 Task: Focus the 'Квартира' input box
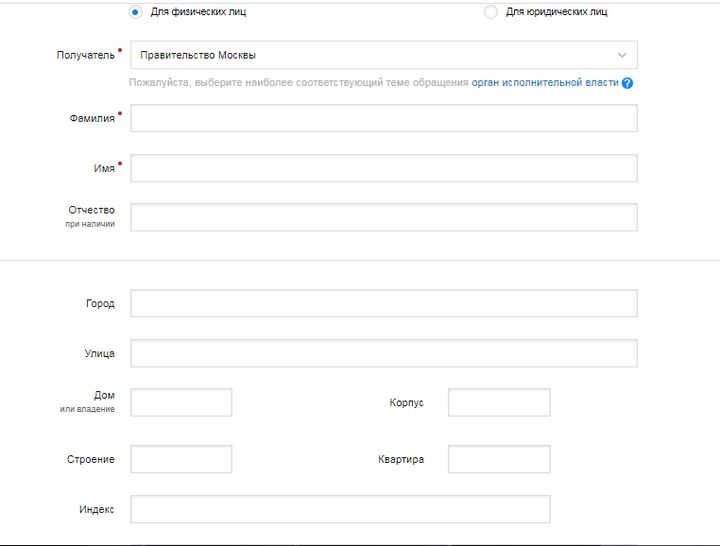point(499,459)
